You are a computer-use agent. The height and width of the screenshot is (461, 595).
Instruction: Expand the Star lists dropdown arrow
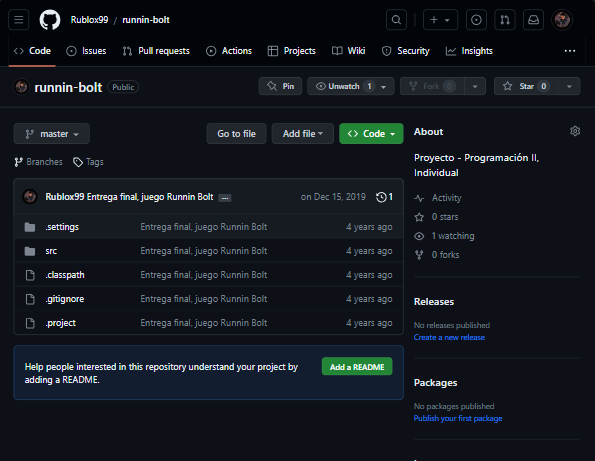(x=569, y=87)
